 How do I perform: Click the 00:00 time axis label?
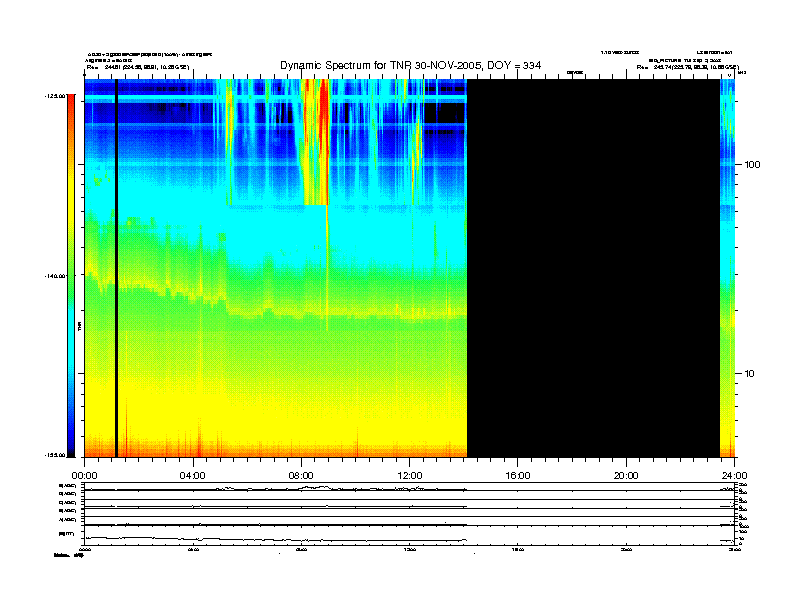84,476
